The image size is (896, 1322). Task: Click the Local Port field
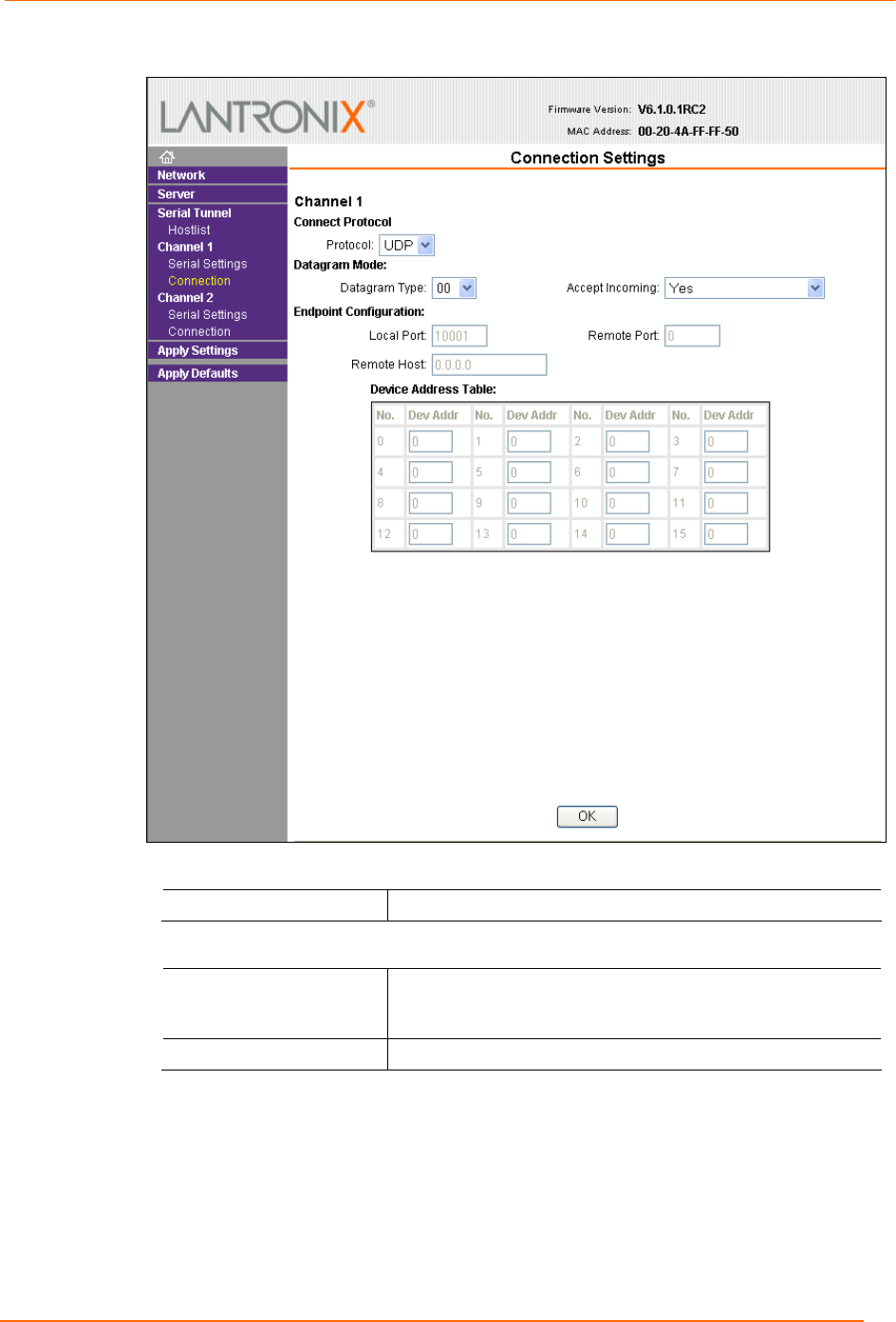[459, 336]
